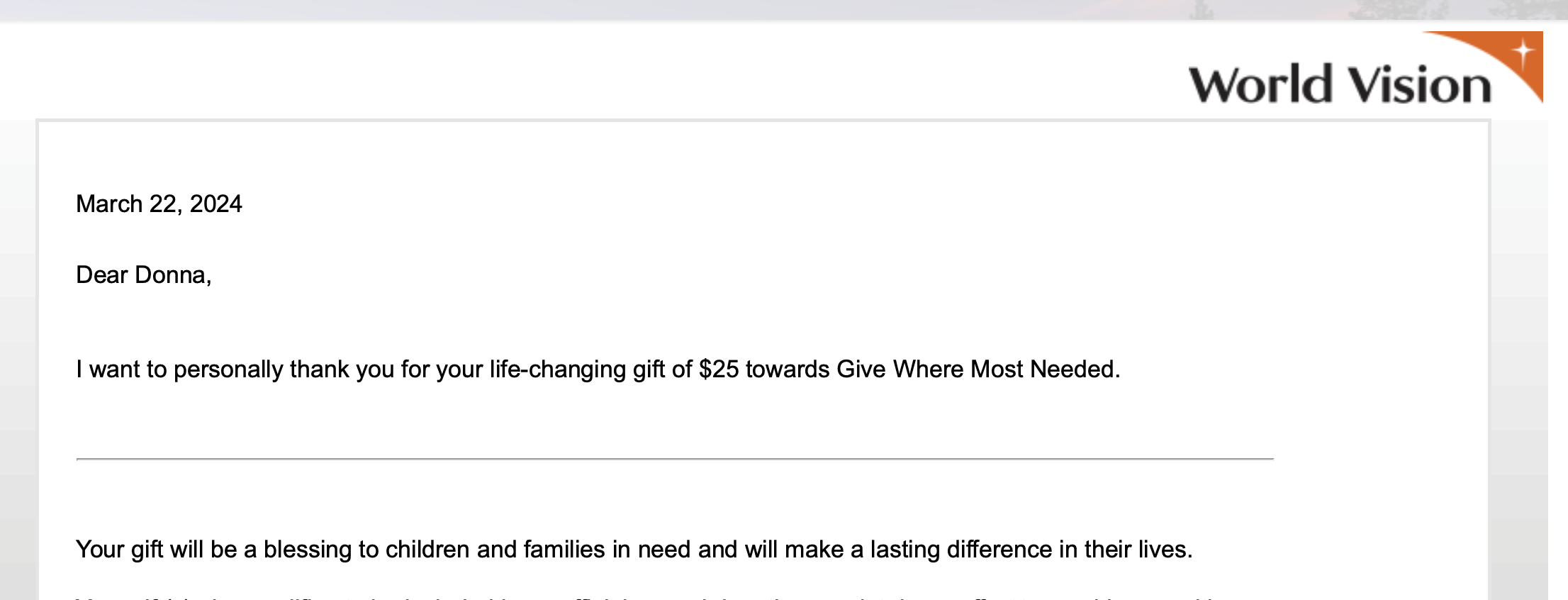Click the phrase "Give Where Most Needed"
Viewport: 1568px width, 600px height.
click(977, 370)
